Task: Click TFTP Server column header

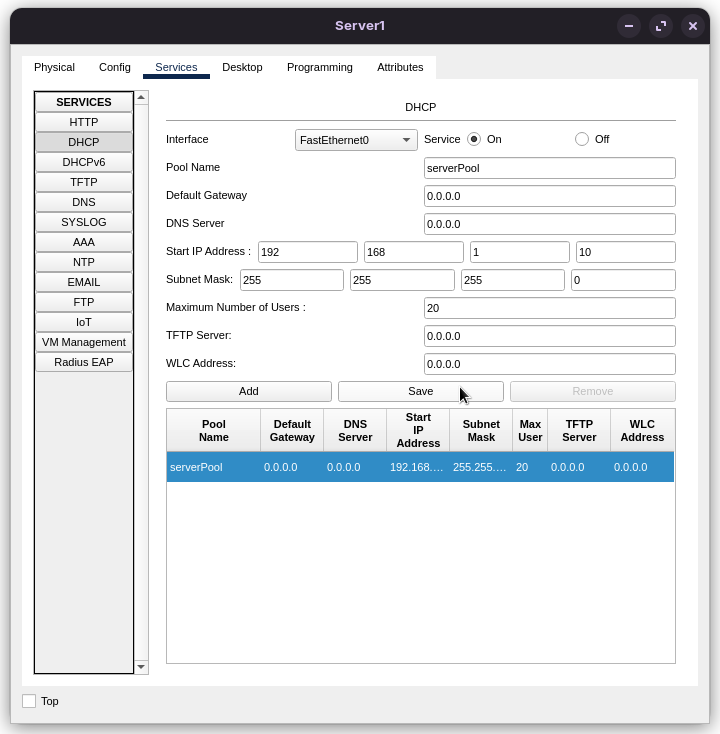Action: click(579, 431)
